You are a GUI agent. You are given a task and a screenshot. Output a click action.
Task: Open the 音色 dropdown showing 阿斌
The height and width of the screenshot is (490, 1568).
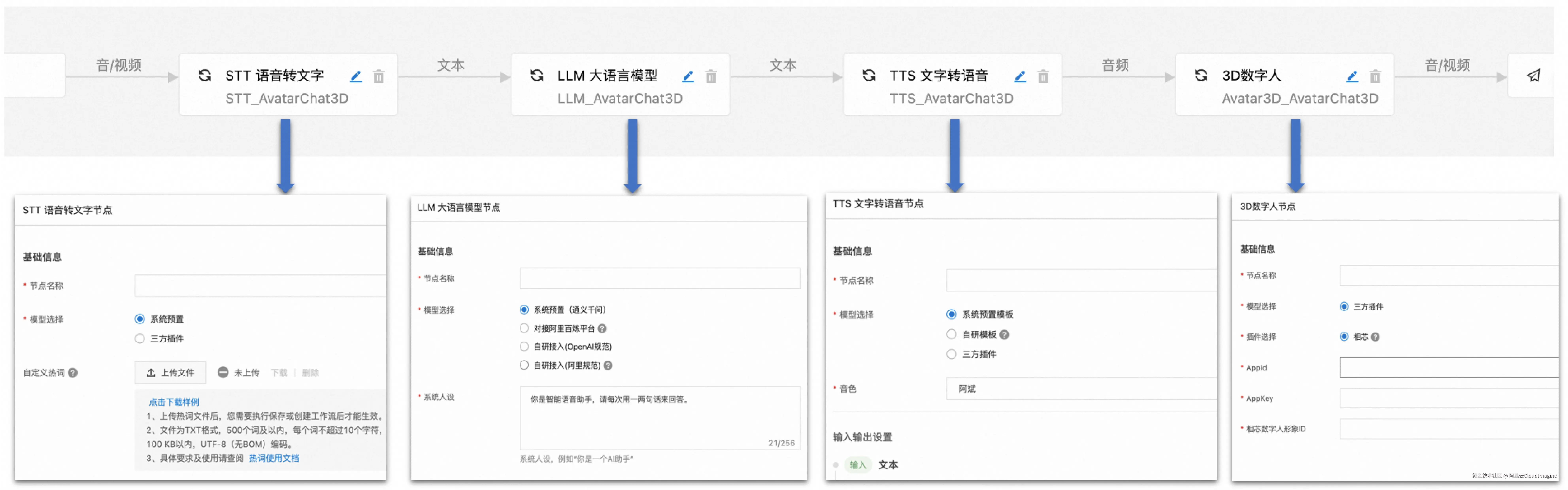[x=1082, y=389]
